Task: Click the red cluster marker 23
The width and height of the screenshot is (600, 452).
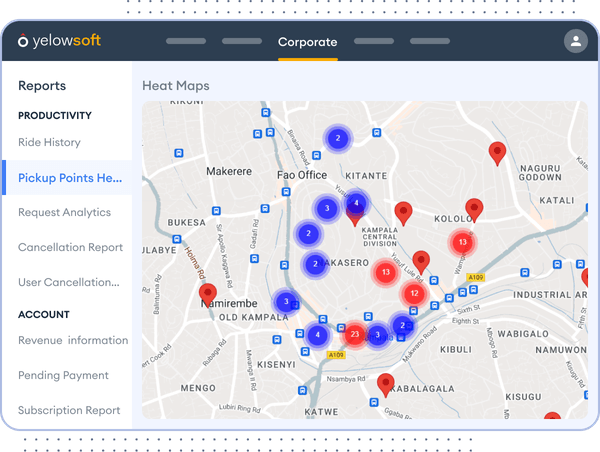Action: (x=355, y=334)
